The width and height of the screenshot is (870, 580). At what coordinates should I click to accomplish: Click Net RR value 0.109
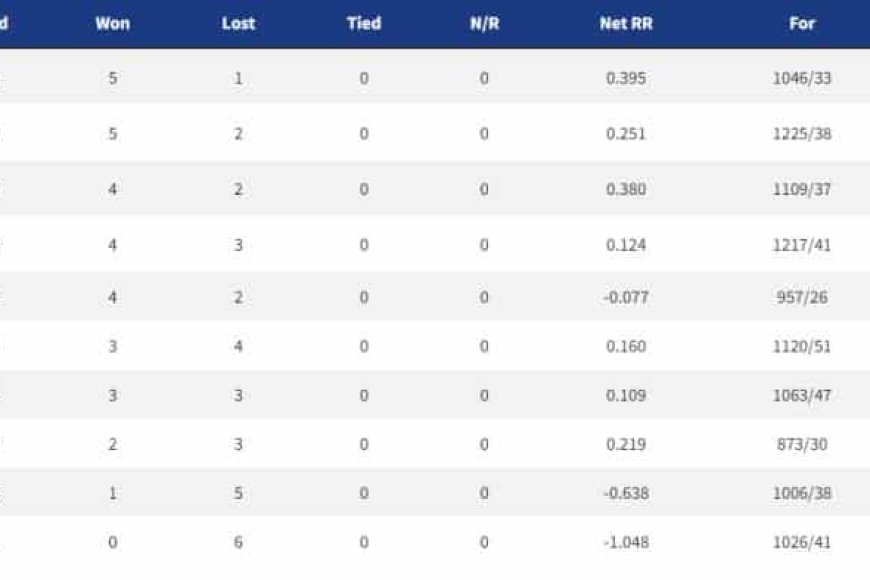coord(626,396)
